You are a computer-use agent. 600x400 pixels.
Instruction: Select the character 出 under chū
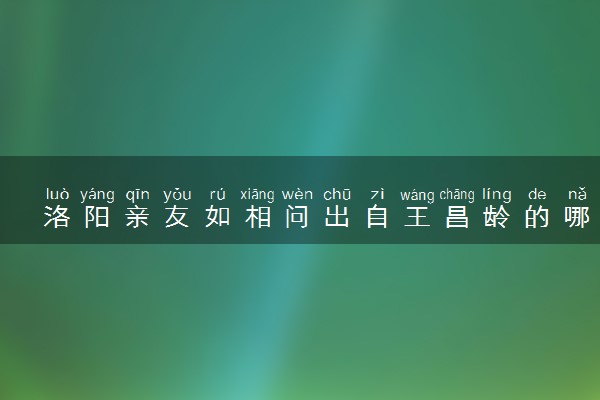point(337,217)
